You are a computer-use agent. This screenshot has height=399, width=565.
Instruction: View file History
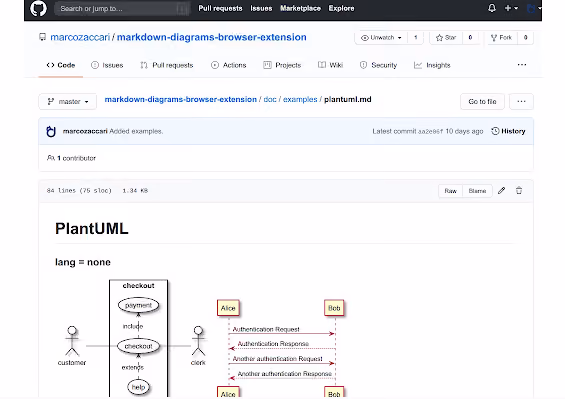(x=508, y=131)
